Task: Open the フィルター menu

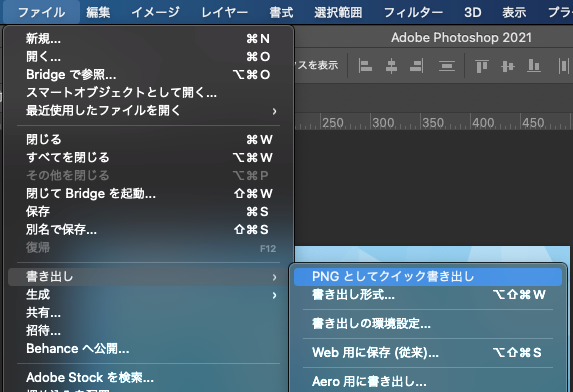Action: coord(413,12)
